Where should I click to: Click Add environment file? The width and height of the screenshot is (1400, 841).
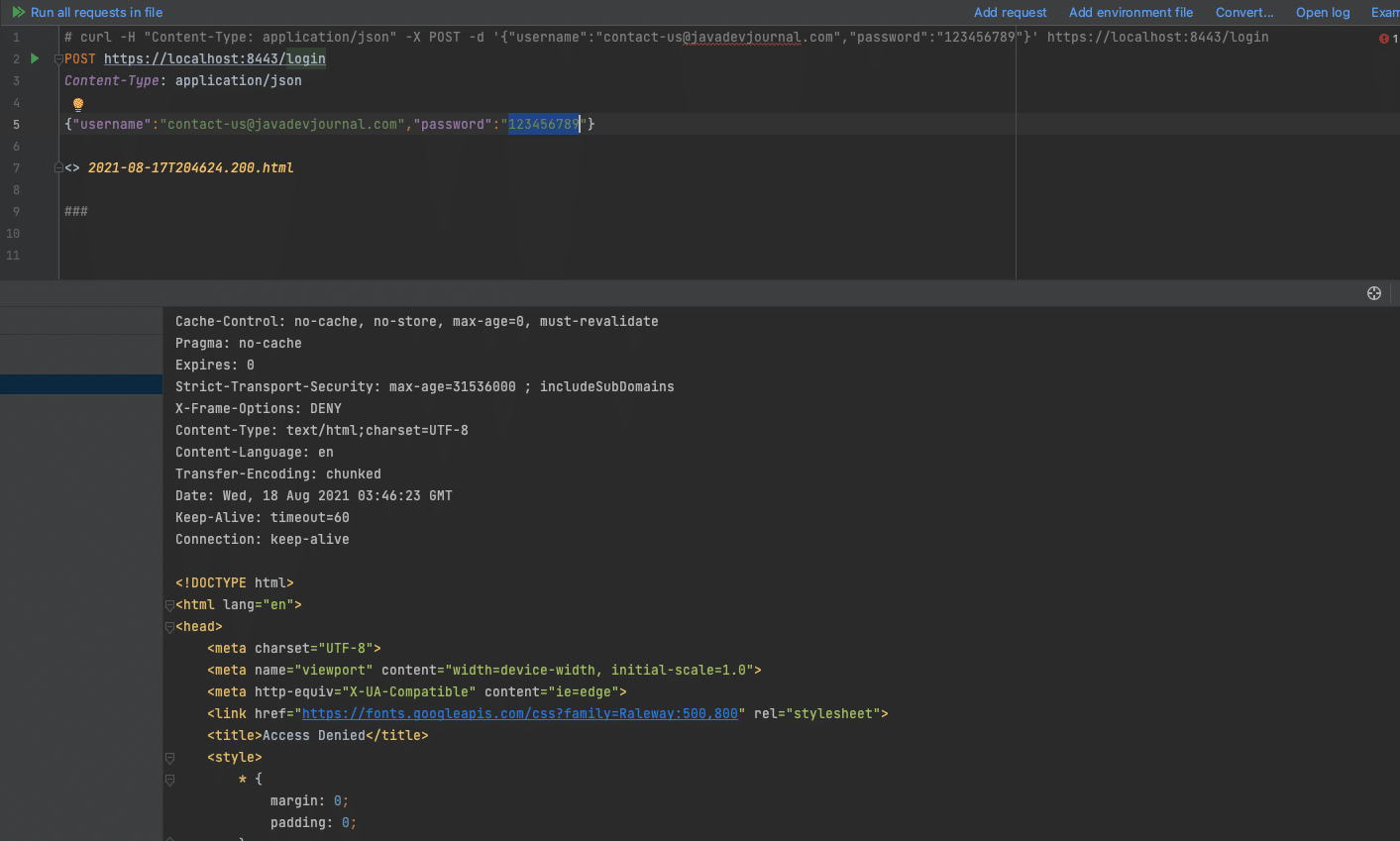pos(1131,12)
